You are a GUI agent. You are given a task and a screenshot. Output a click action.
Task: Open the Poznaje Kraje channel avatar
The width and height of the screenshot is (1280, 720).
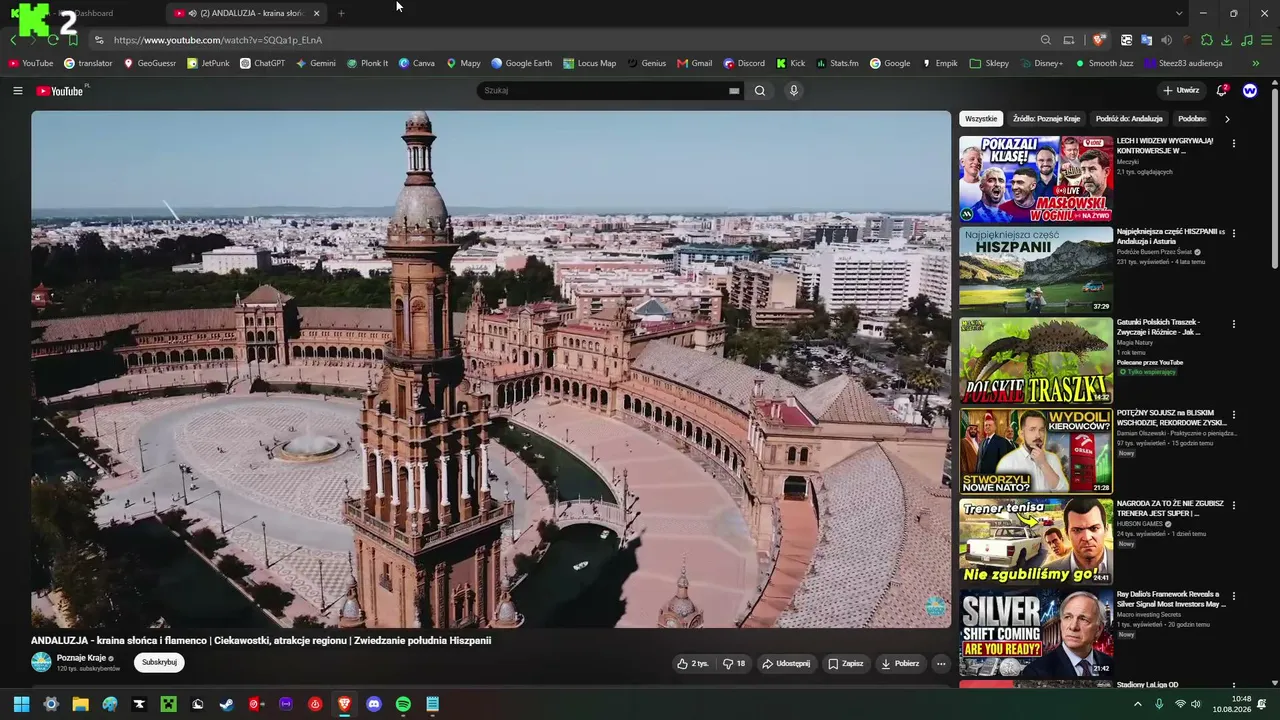[41, 662]
